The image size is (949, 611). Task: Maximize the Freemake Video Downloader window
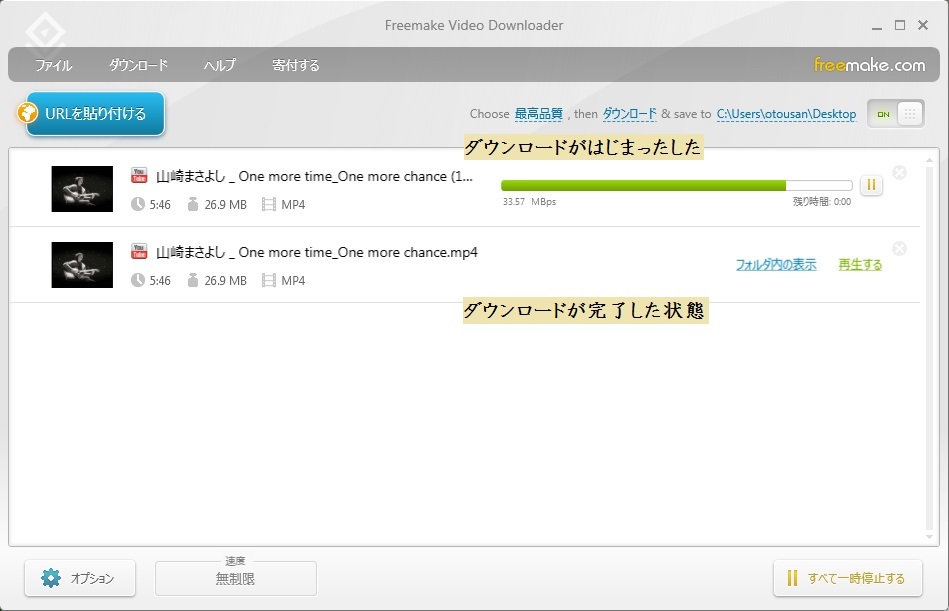[x=900, y=25]
